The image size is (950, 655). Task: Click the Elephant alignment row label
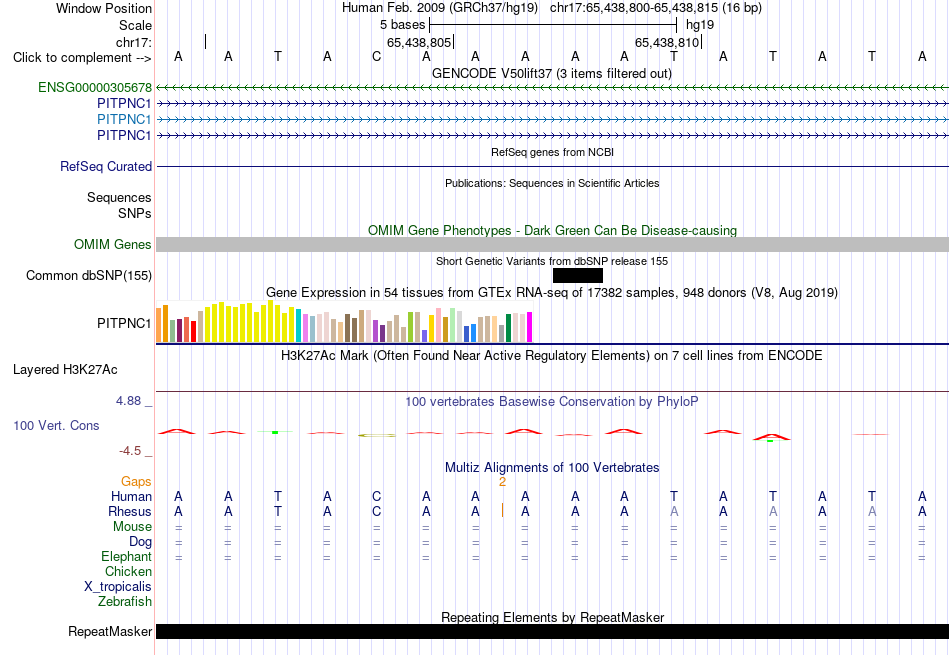pyautogui.click(x=126, y=556)
